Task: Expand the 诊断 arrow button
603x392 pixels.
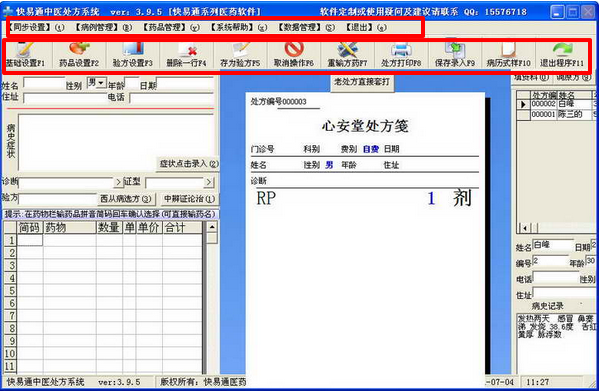Action: point(118,182)
